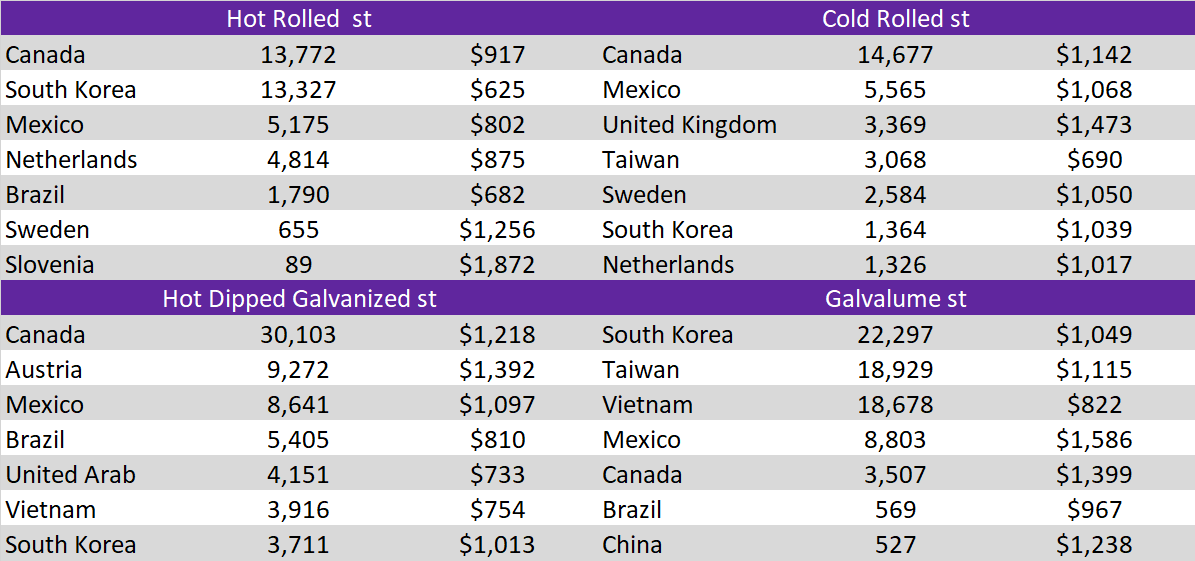Viewport: 1195px width, 561px height.
Task: Select the Cold Rolled st header
Action: point(895,19)
